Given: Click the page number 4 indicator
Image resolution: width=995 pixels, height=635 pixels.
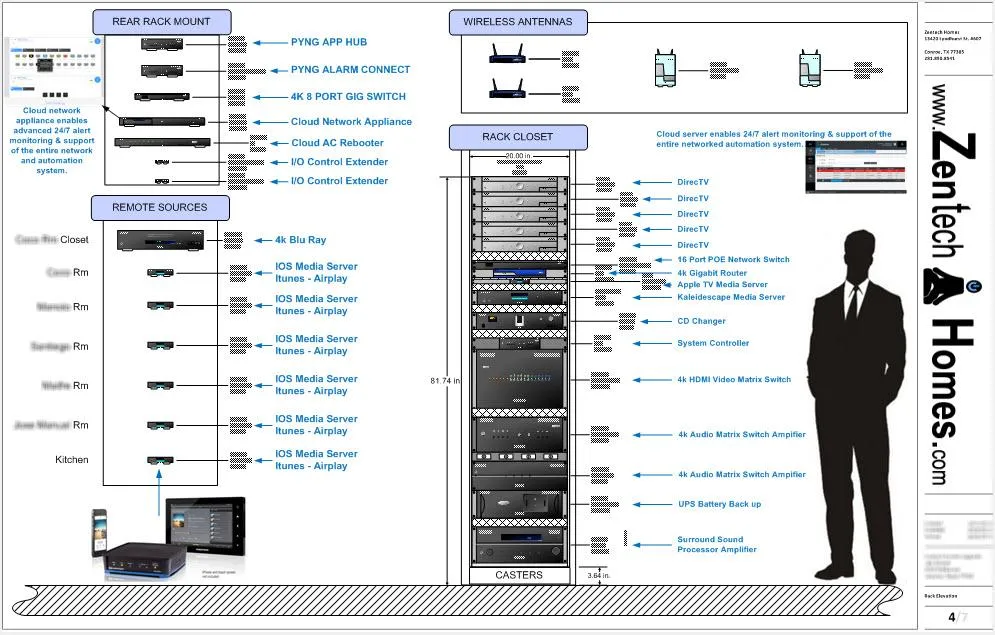Looking at the screenshot, I should [952, 617].
